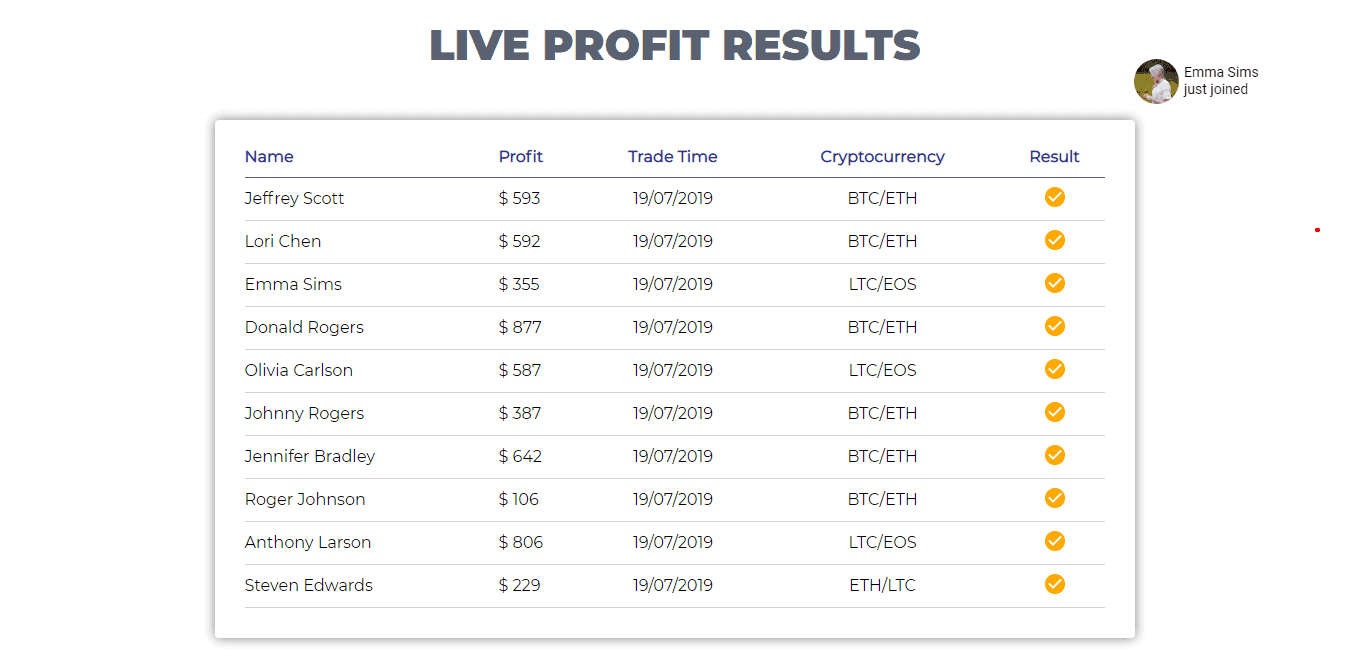Click the Profit column header
Screen dimensions: 1349x657
point(521,157)
